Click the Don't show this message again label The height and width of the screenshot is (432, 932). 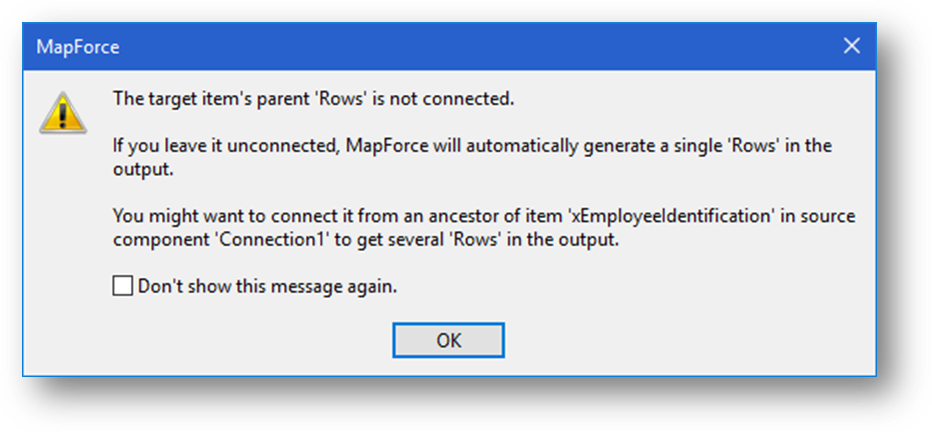[267, 286]
